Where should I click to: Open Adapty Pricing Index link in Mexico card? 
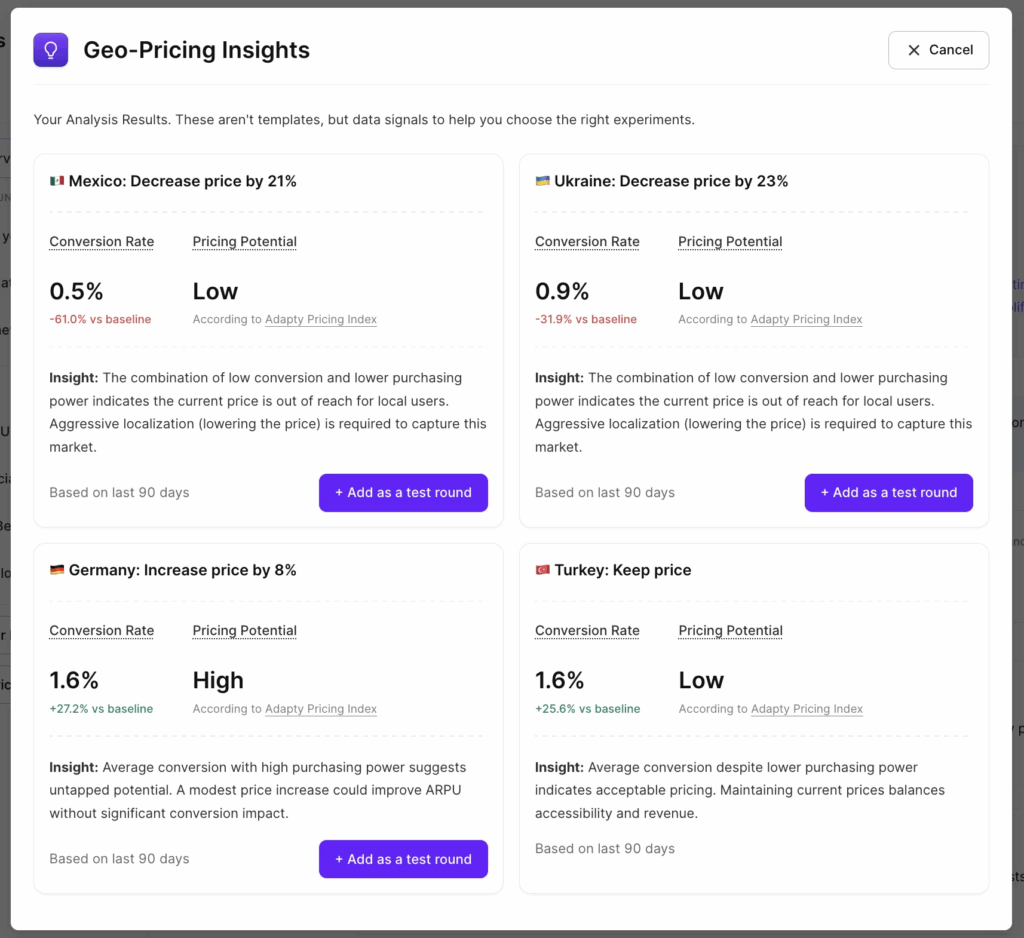[x=320, y=319]
